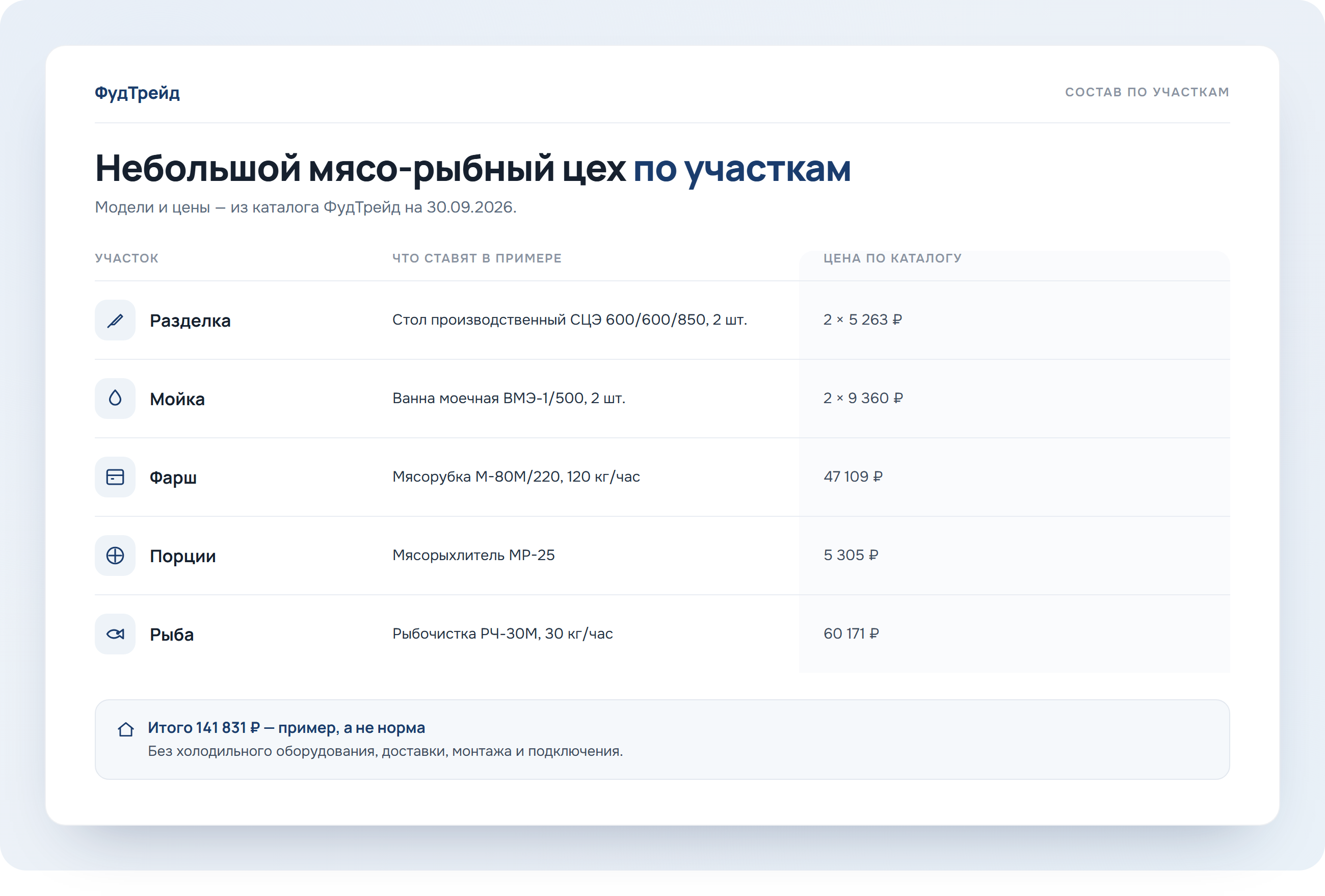This screenshot has width=1325, height=896.
Task: Click the price 2 × 9 360 ₽
Action: pos(863,398)
